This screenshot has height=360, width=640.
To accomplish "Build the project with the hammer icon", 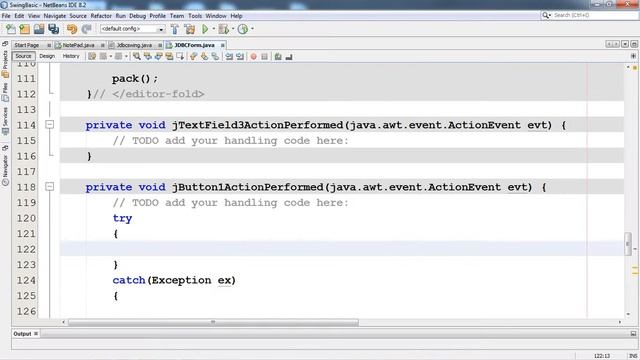I will click(175, 29).
